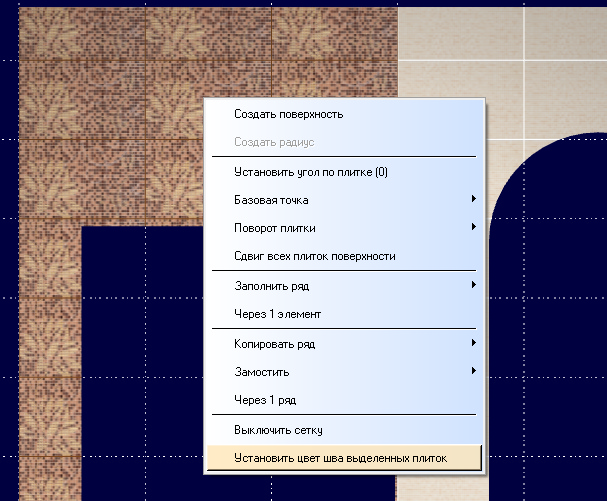
Task: Click Сдвиг всех плиток поверхности
Action: click(x=314, y=256)
